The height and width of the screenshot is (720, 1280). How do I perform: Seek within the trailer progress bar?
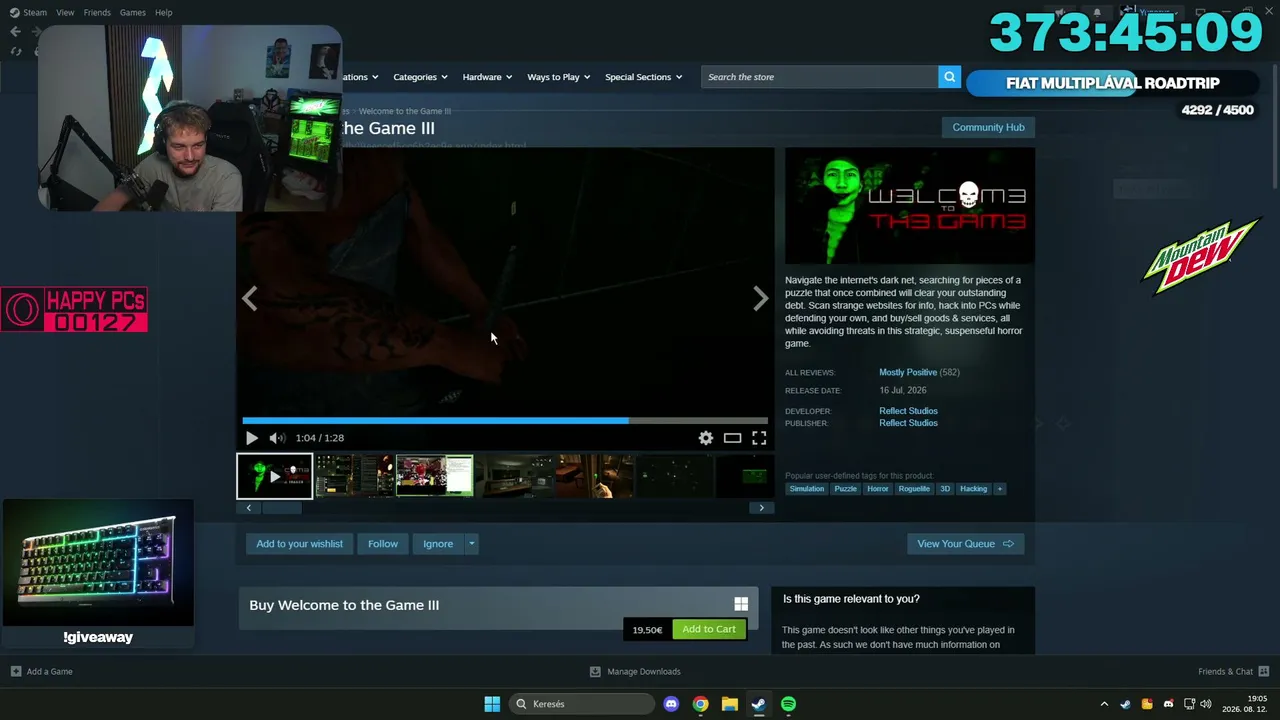[x=505, y=421]
